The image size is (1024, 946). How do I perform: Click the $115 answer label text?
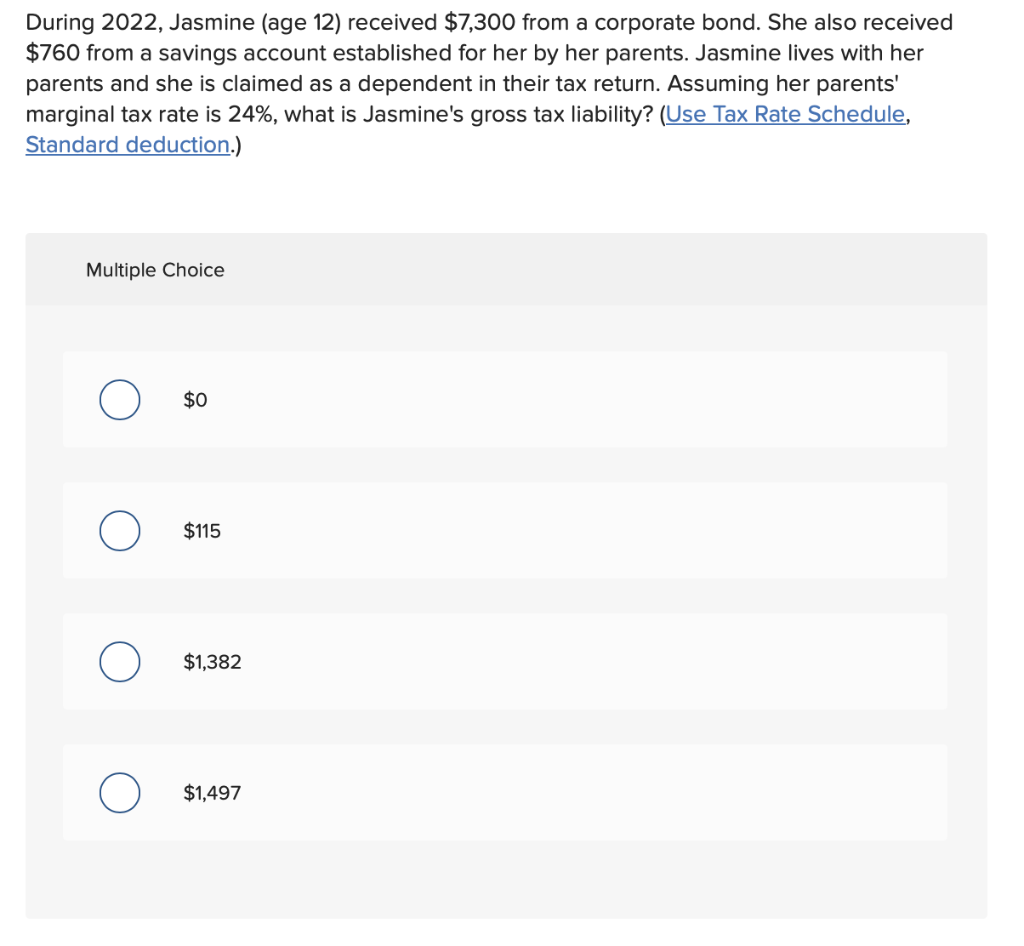(202, 531)
